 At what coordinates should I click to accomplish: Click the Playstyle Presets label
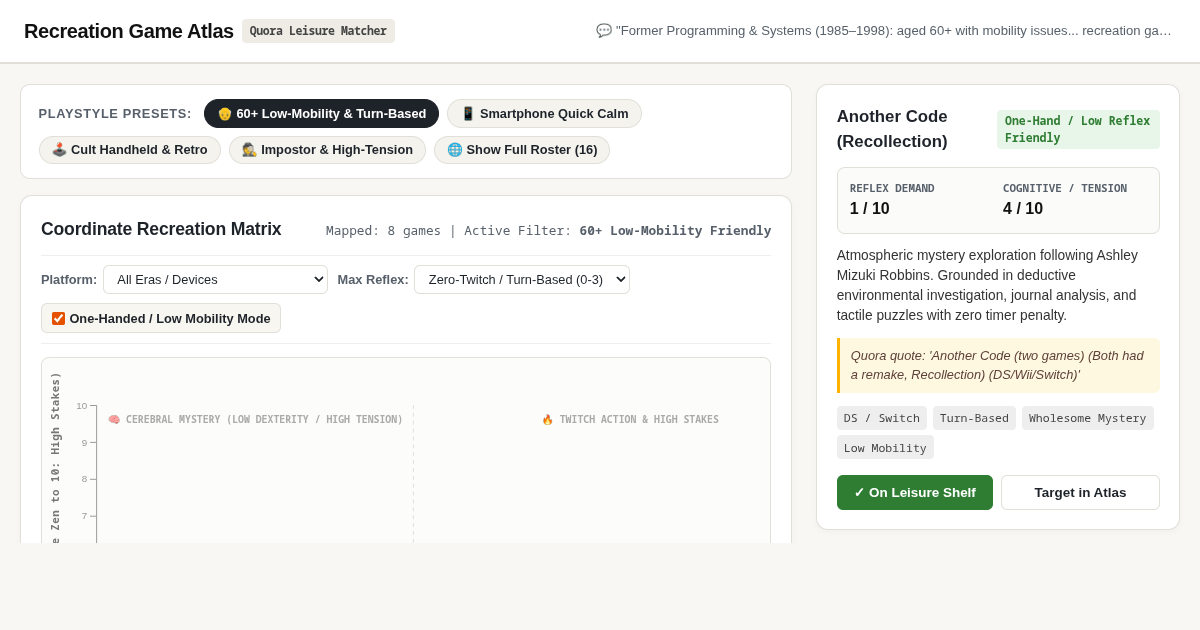tap(115, 114)
